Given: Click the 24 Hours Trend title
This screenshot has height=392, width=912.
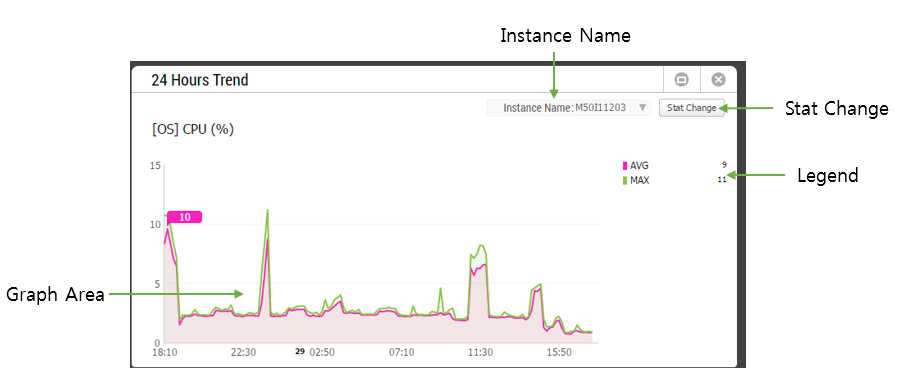Looking at the screenshot, I should pyautogui.click(x=200, y=80).
